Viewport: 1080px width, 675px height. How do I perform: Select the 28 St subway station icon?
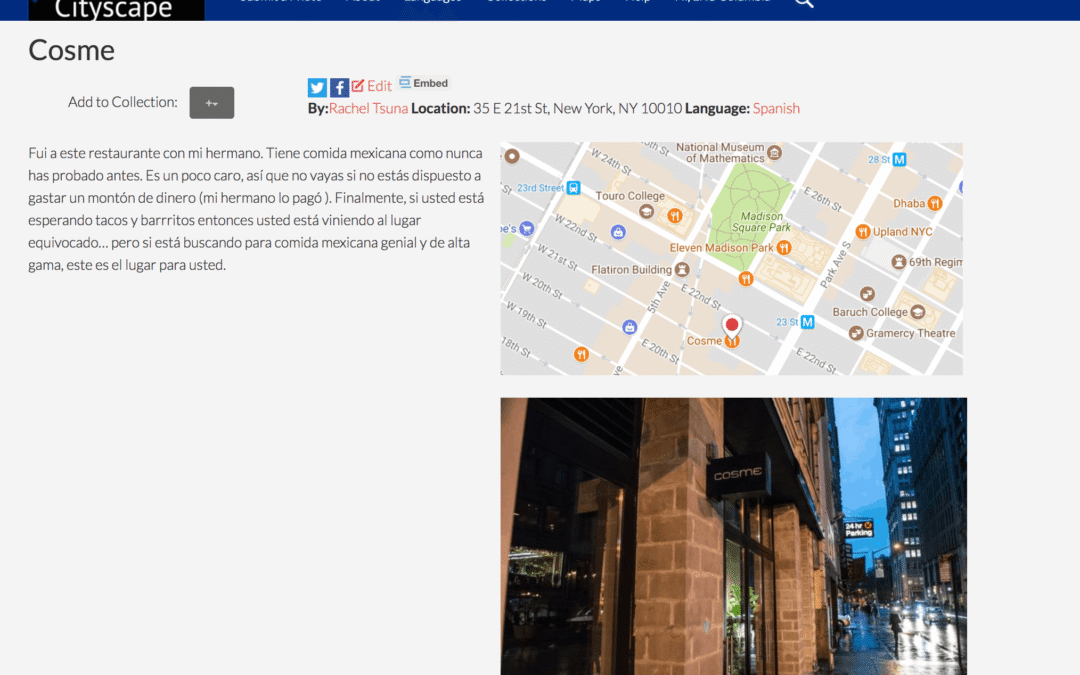[899, 159]
